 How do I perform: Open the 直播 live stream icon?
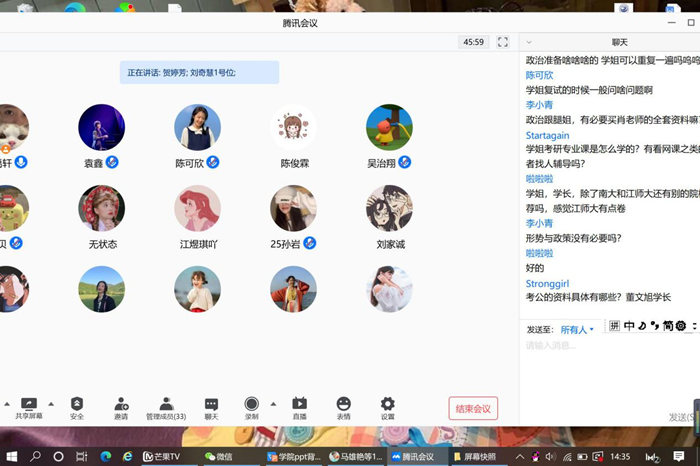[299, 408]
